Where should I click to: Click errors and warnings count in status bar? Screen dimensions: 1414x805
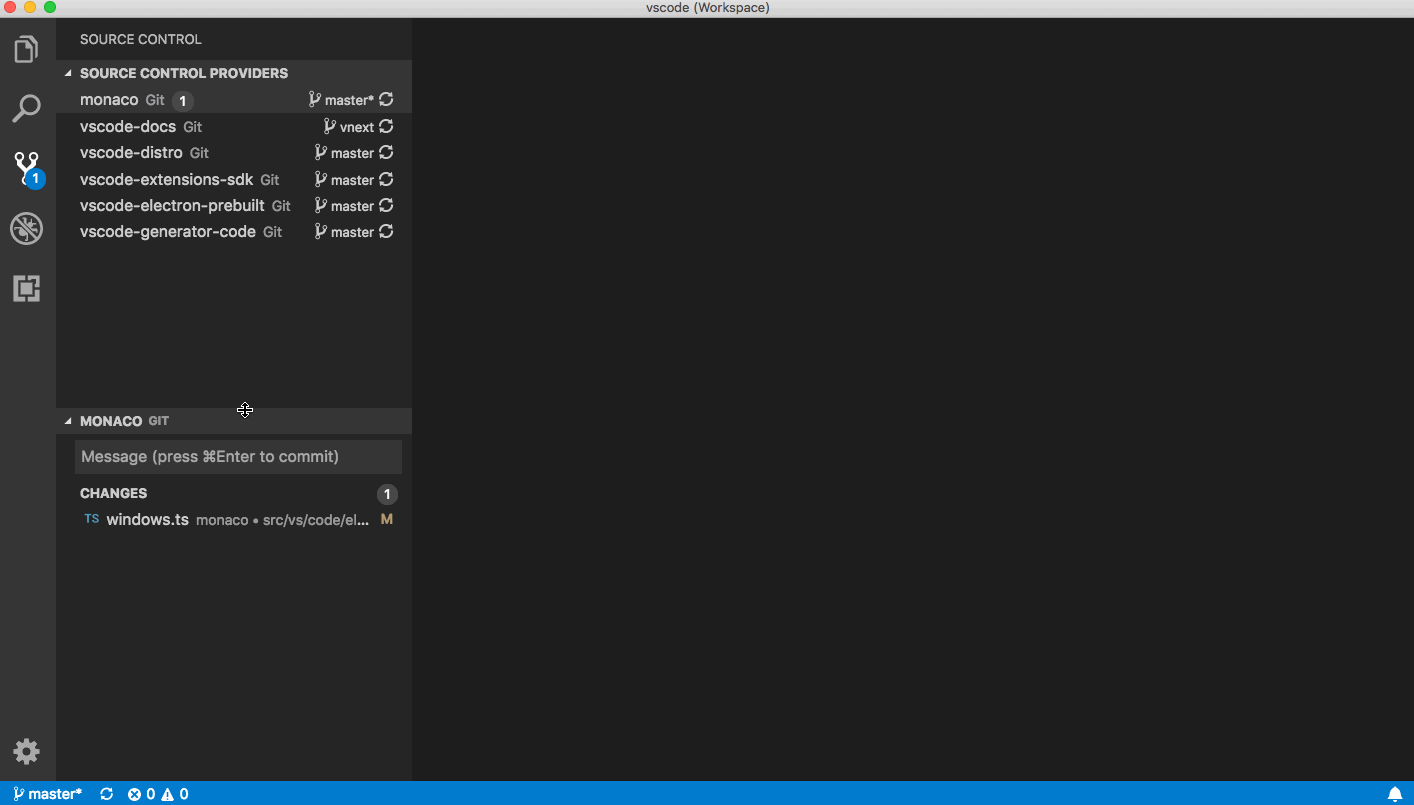coord(158,794)
